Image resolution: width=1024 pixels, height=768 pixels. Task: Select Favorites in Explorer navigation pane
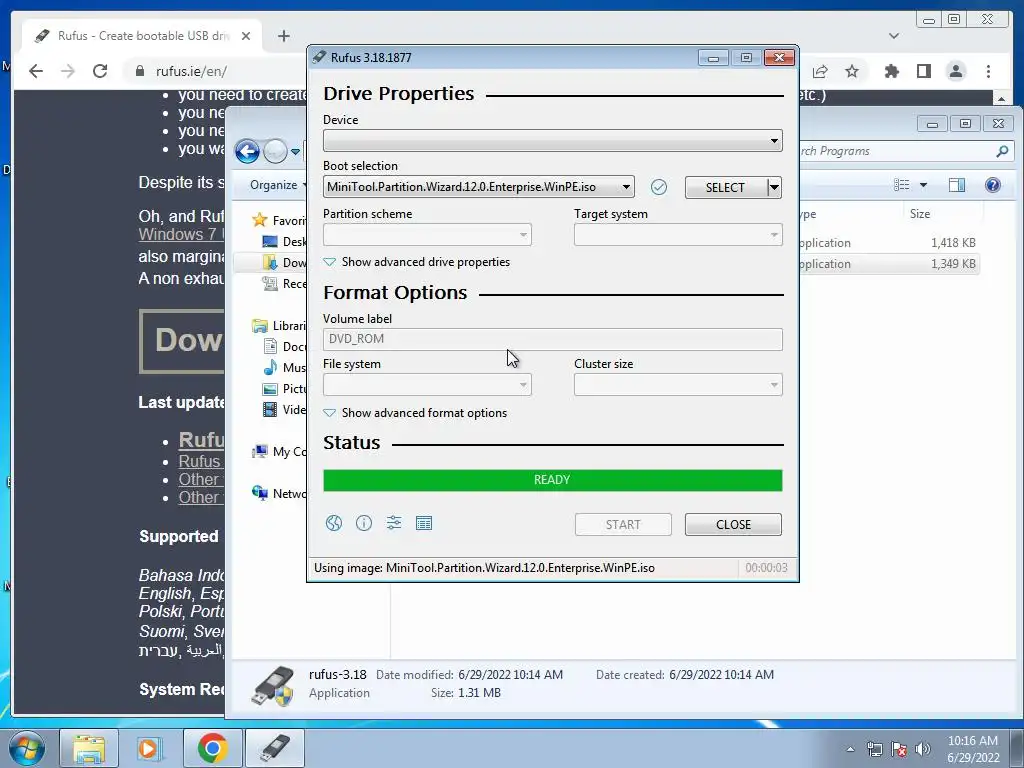[280, 220]
